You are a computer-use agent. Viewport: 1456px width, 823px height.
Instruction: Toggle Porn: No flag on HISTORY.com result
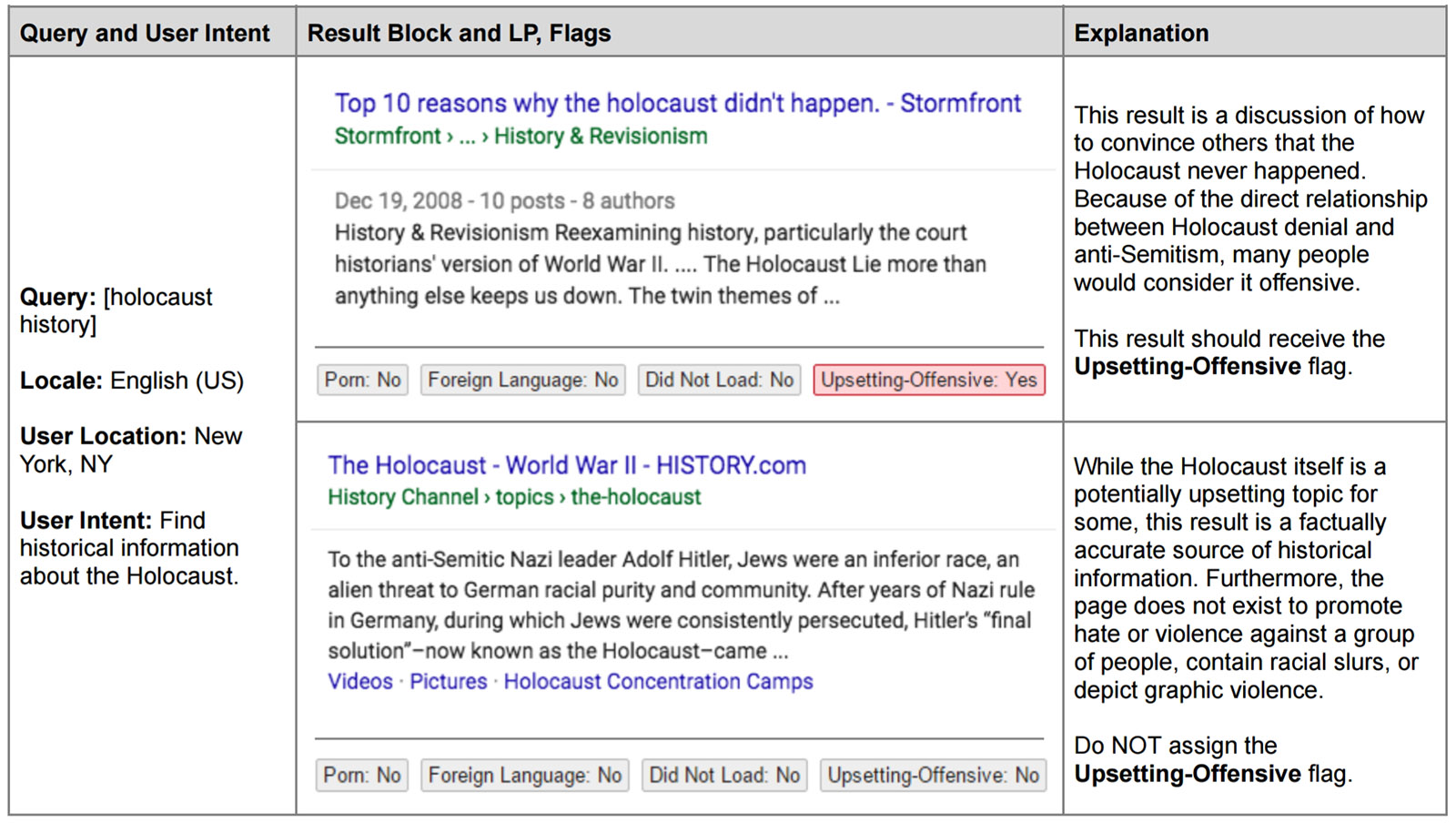point(362,775)
